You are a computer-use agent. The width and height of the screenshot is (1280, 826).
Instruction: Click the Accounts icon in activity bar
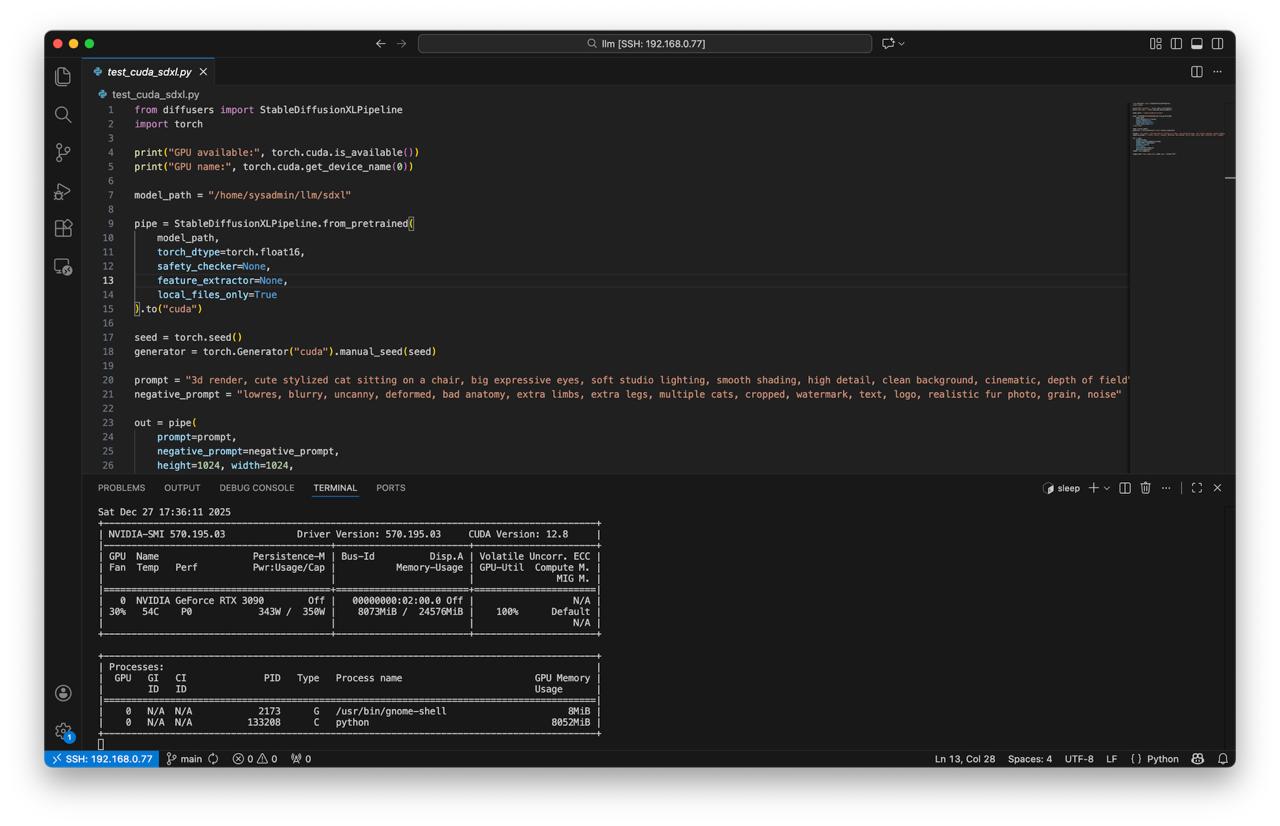[63, 693]
